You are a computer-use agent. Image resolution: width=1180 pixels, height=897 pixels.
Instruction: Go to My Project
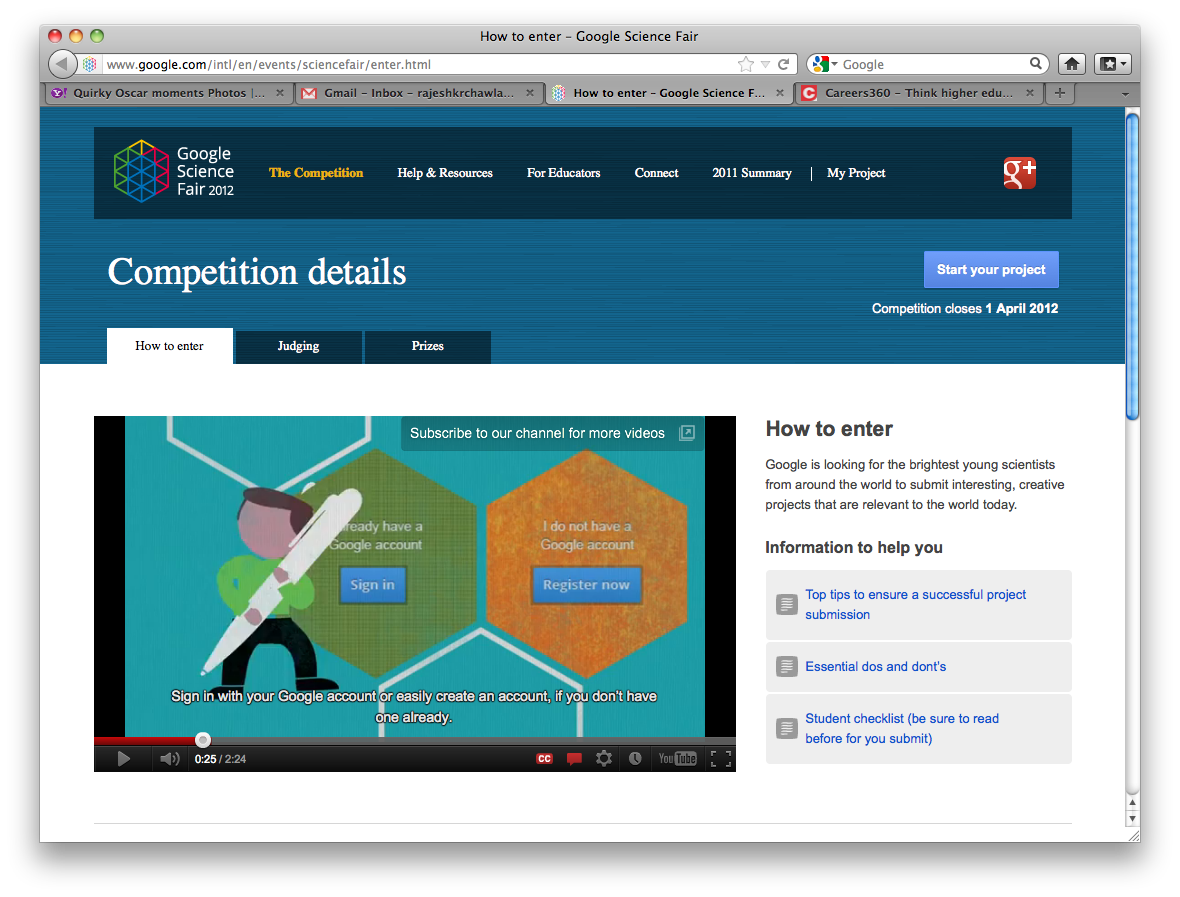click(x=856, y=172)
